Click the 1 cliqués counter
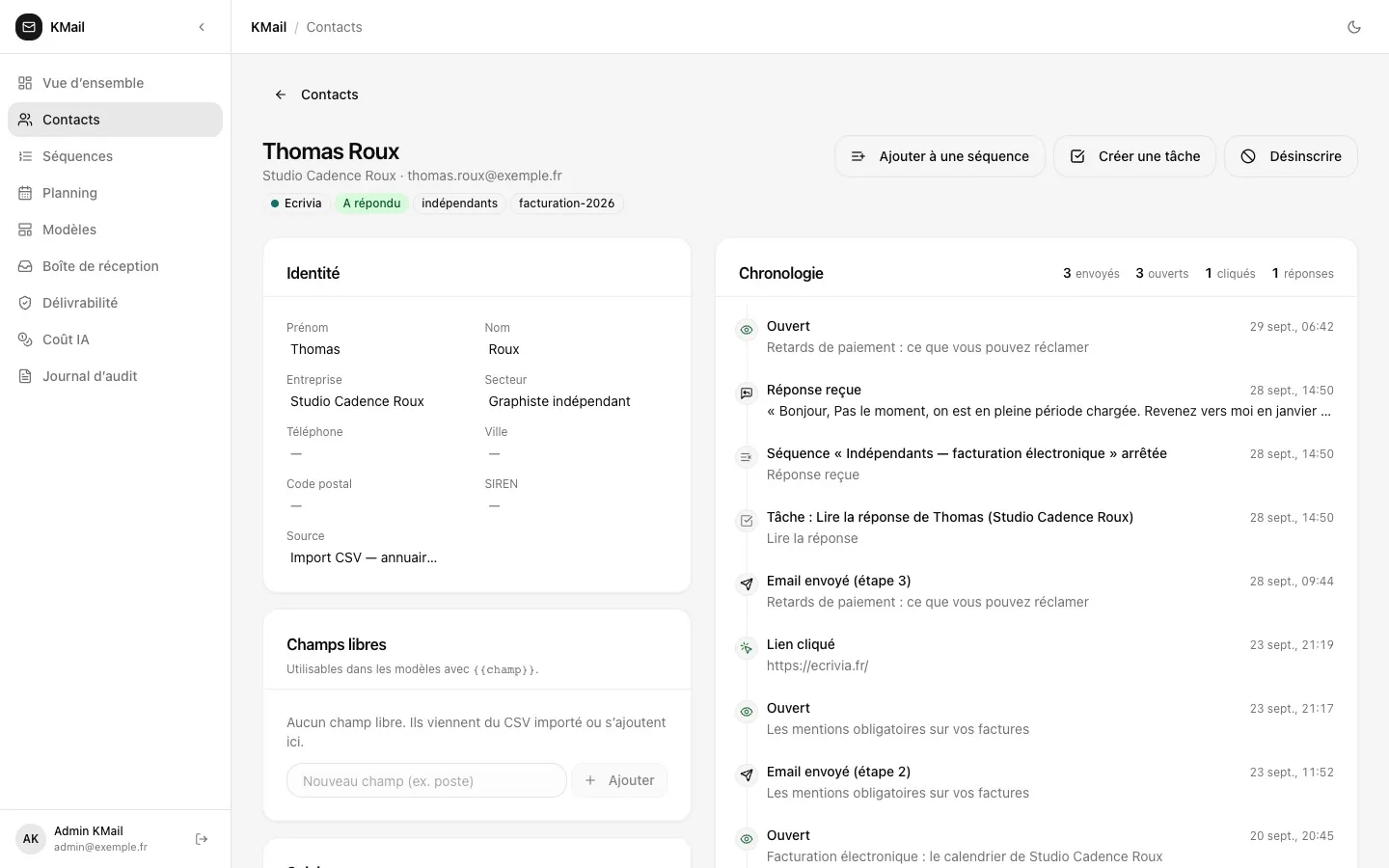The width and height of the screenshot is (1389, 868). point(1230,274)
